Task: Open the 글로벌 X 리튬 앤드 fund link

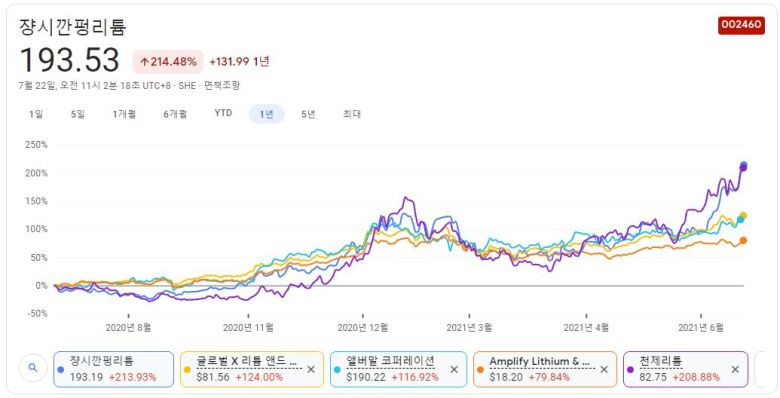Action: click(249, 361)
